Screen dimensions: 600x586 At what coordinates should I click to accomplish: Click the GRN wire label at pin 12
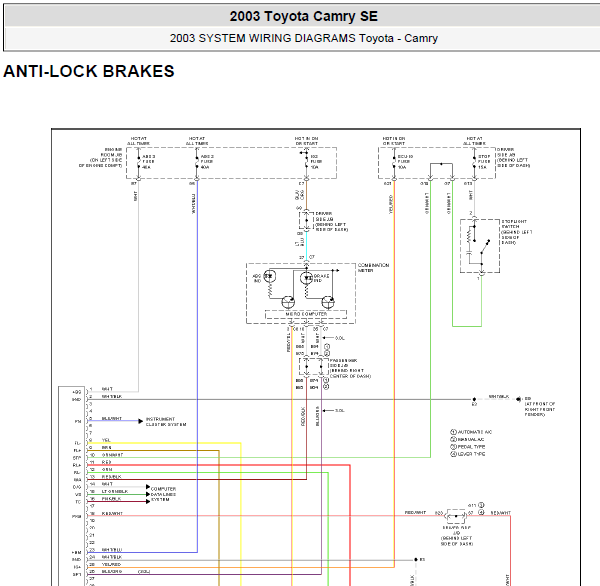[107, 470]
